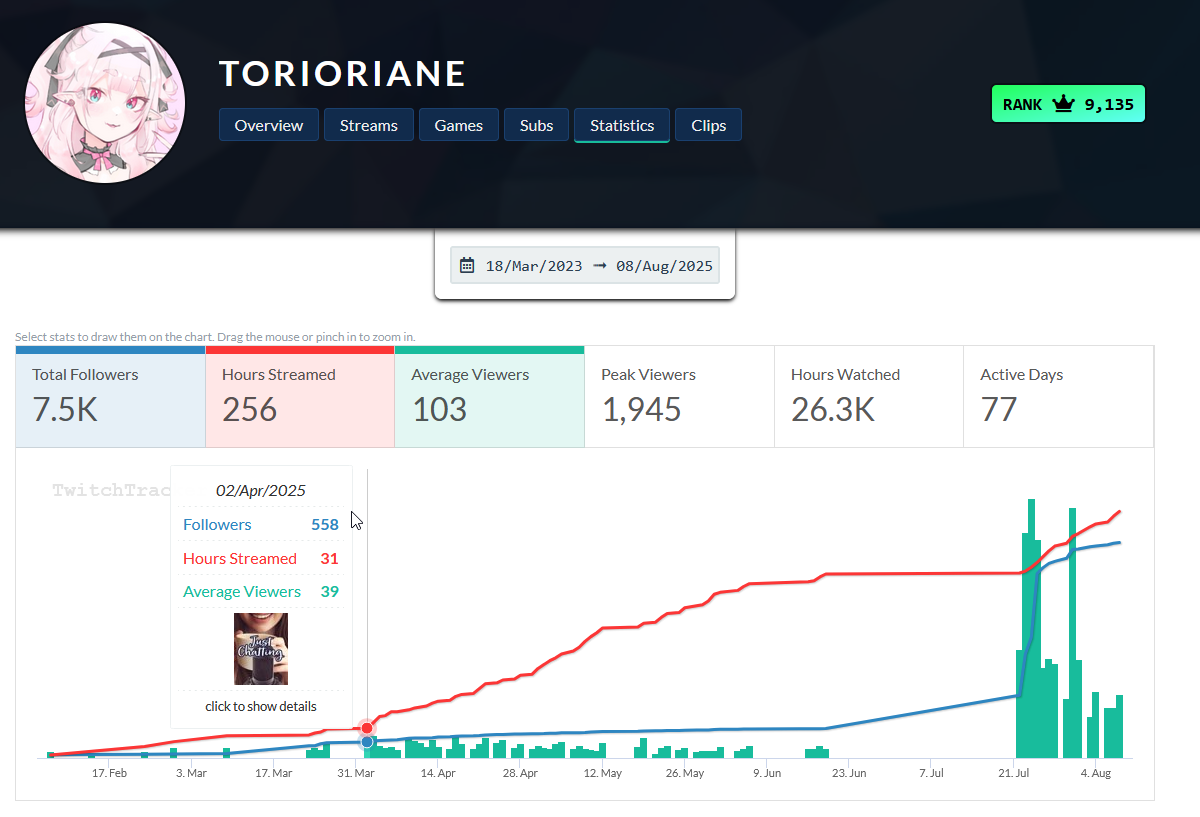The height and width of the screenshot is (817, 1200).
Task: Click the '23. Jun' axis label
Action: [x=850, y=773]
